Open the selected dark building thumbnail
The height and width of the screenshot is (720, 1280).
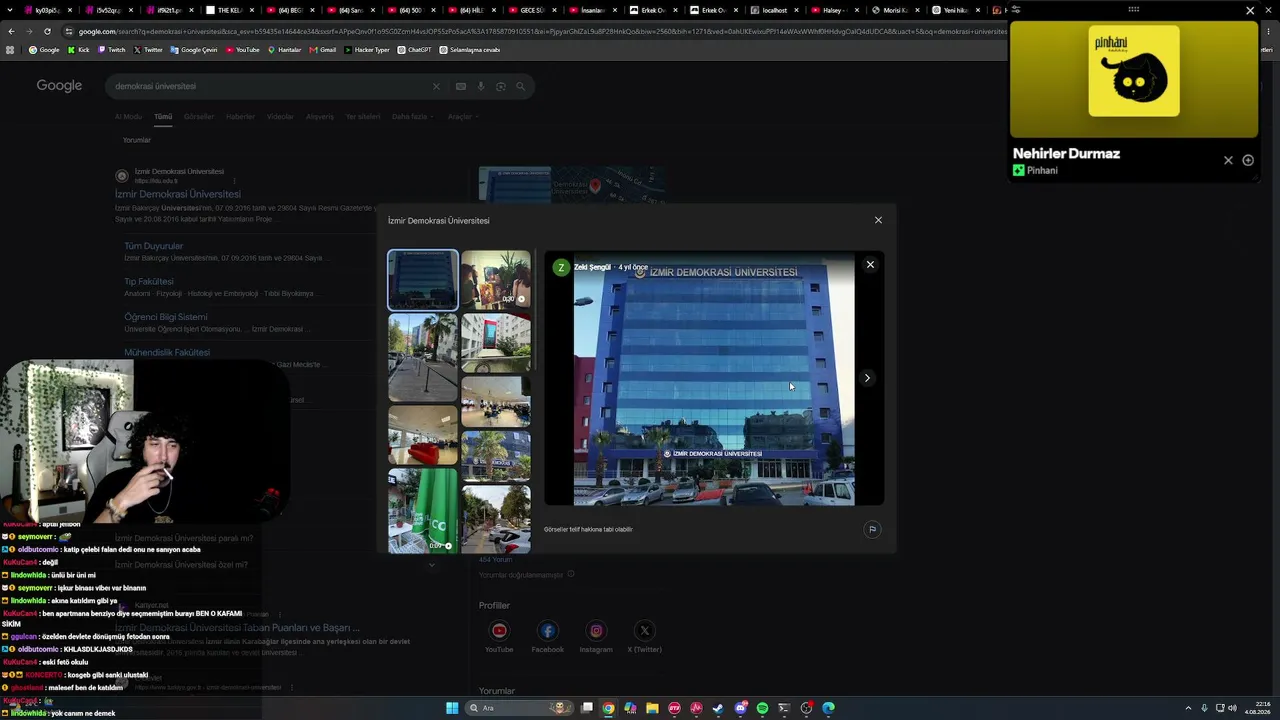(x=423, y=280)
